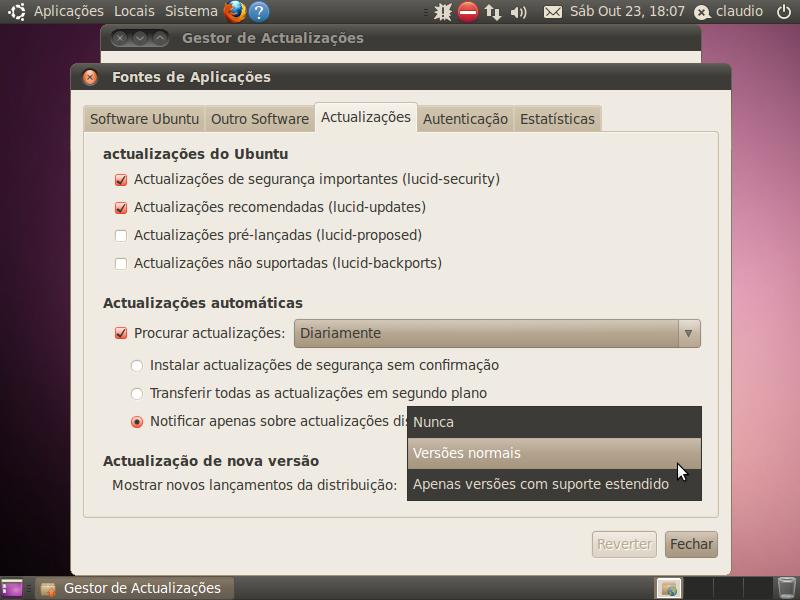Open the messaging envelope indicator
This screenshot has height=600, width=800.
point(552,12)
